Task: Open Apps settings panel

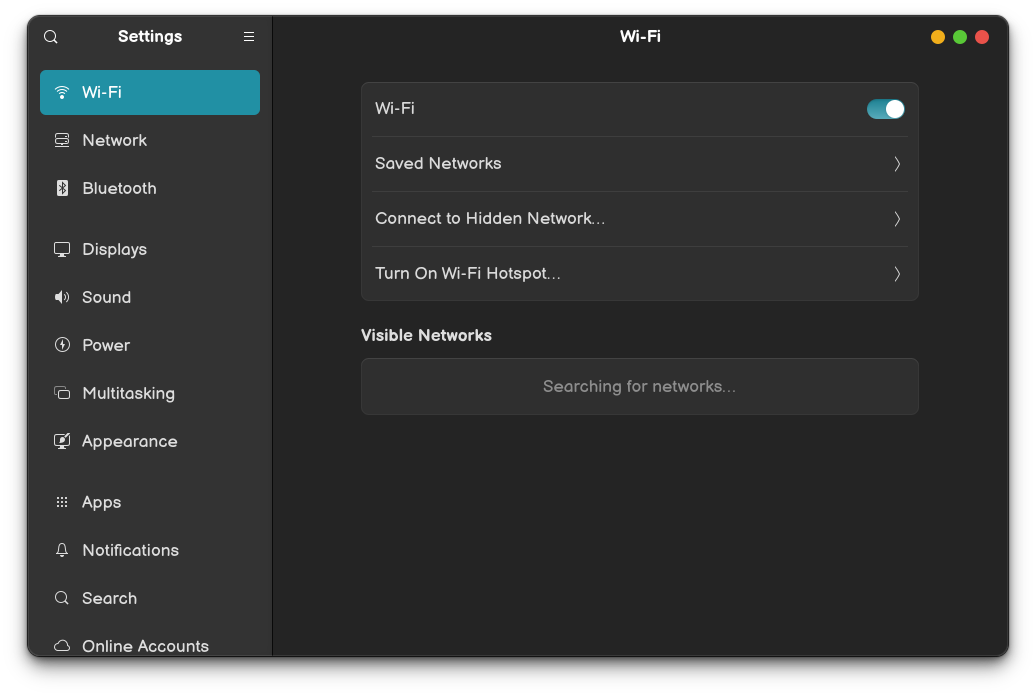Action: [x=150, y=502]
